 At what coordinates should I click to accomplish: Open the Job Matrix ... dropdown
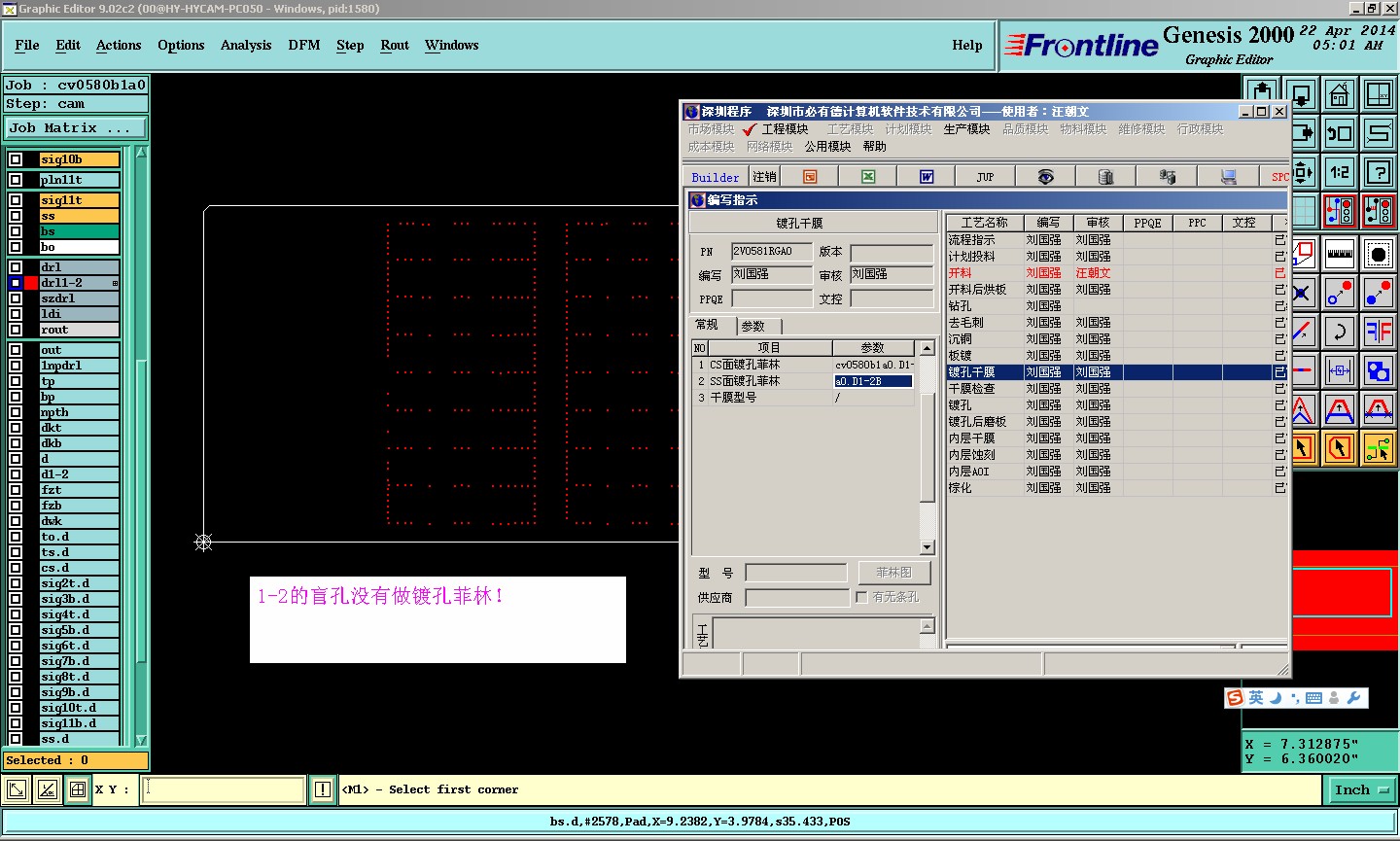76,128
